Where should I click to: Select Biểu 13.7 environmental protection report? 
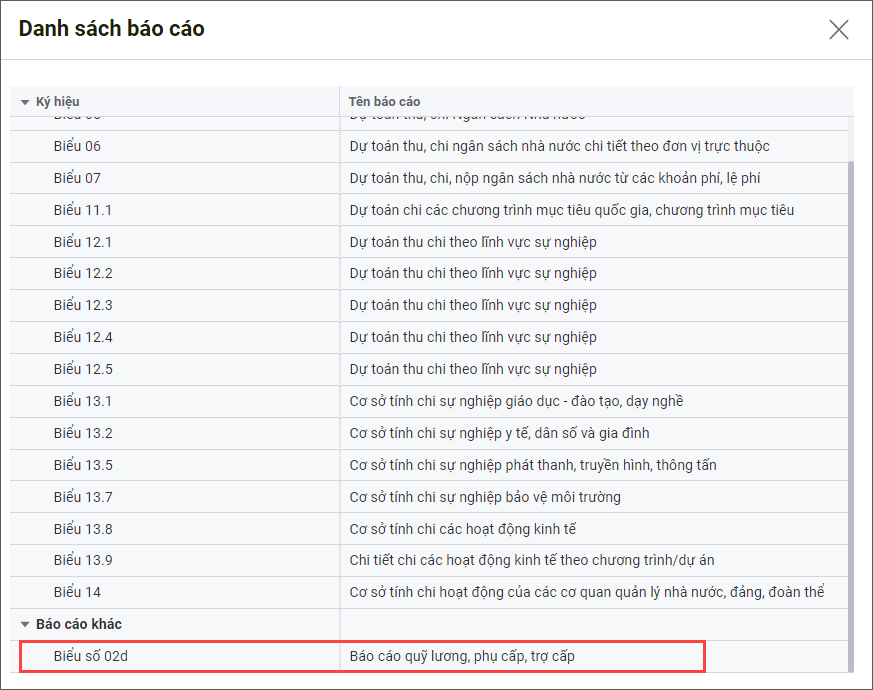pos(83,497)
